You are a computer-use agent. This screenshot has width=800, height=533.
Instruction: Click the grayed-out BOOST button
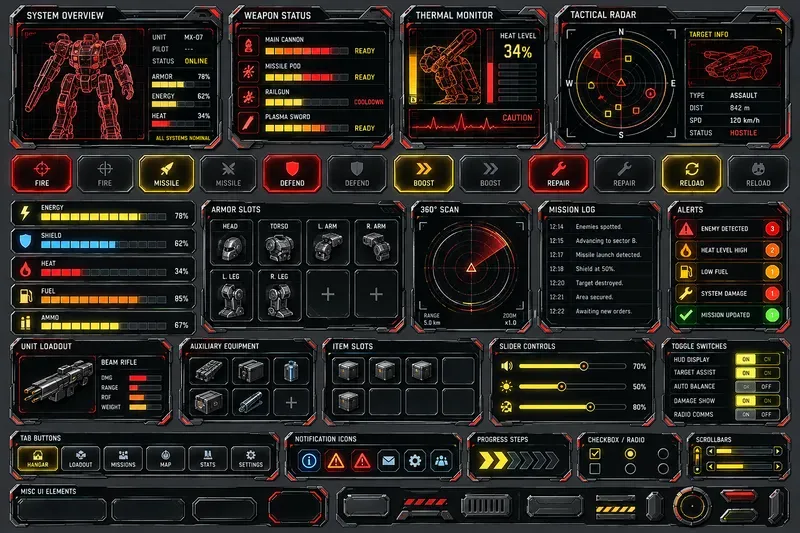pos(490,173)
